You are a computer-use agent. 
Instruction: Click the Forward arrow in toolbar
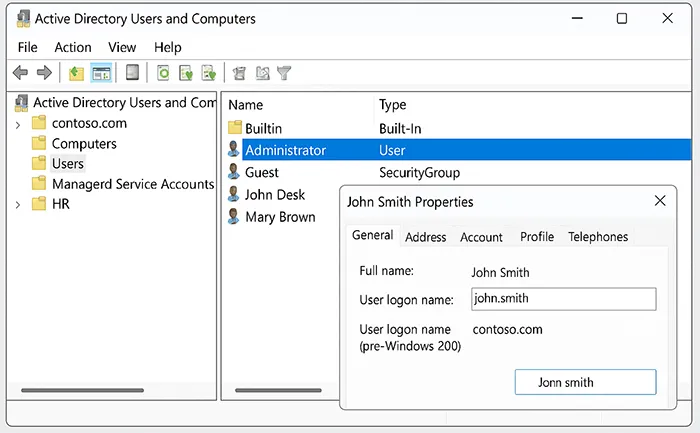tap(44, 72)
